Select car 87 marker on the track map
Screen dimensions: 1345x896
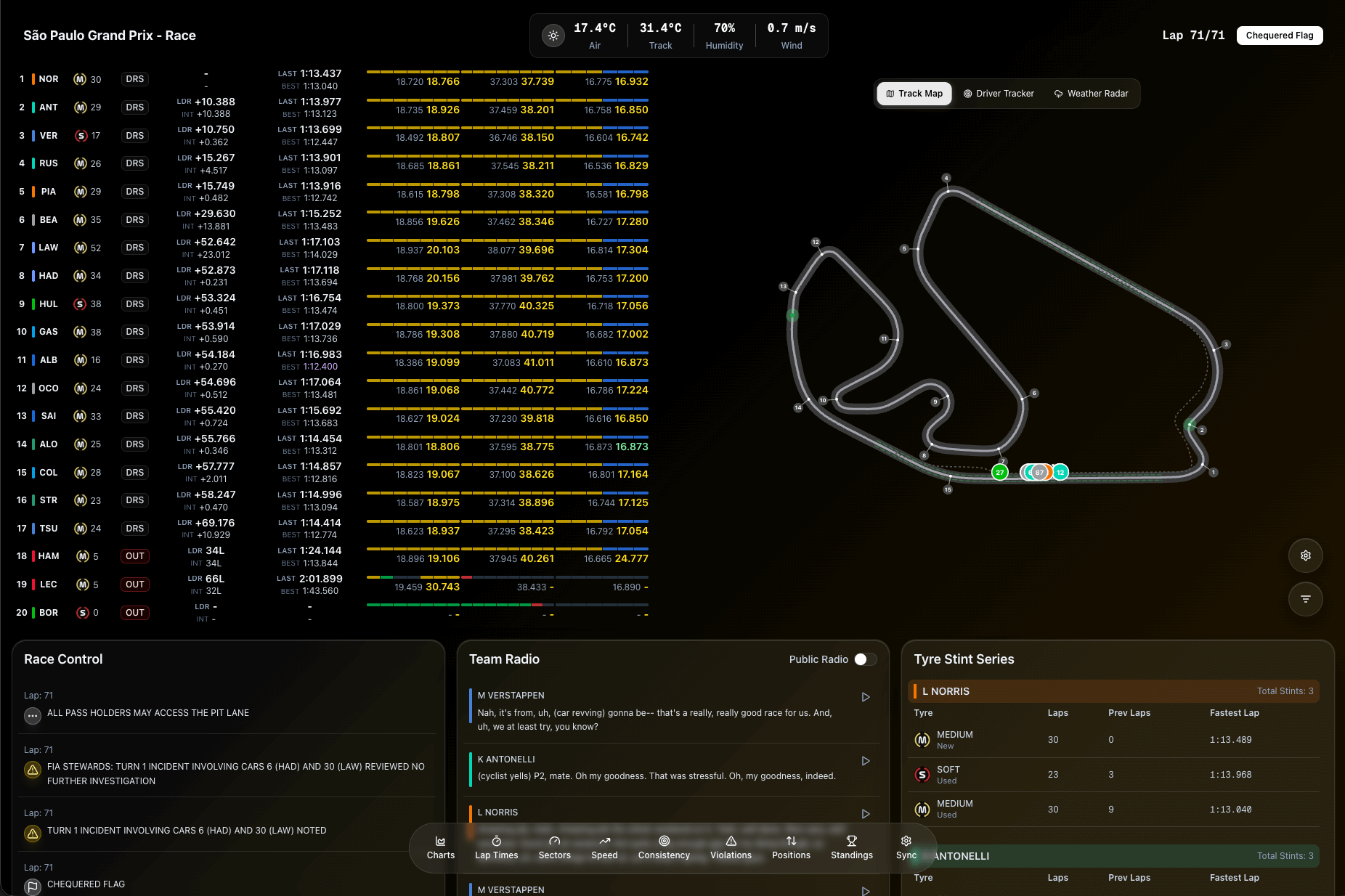(x=1039, y=472)
